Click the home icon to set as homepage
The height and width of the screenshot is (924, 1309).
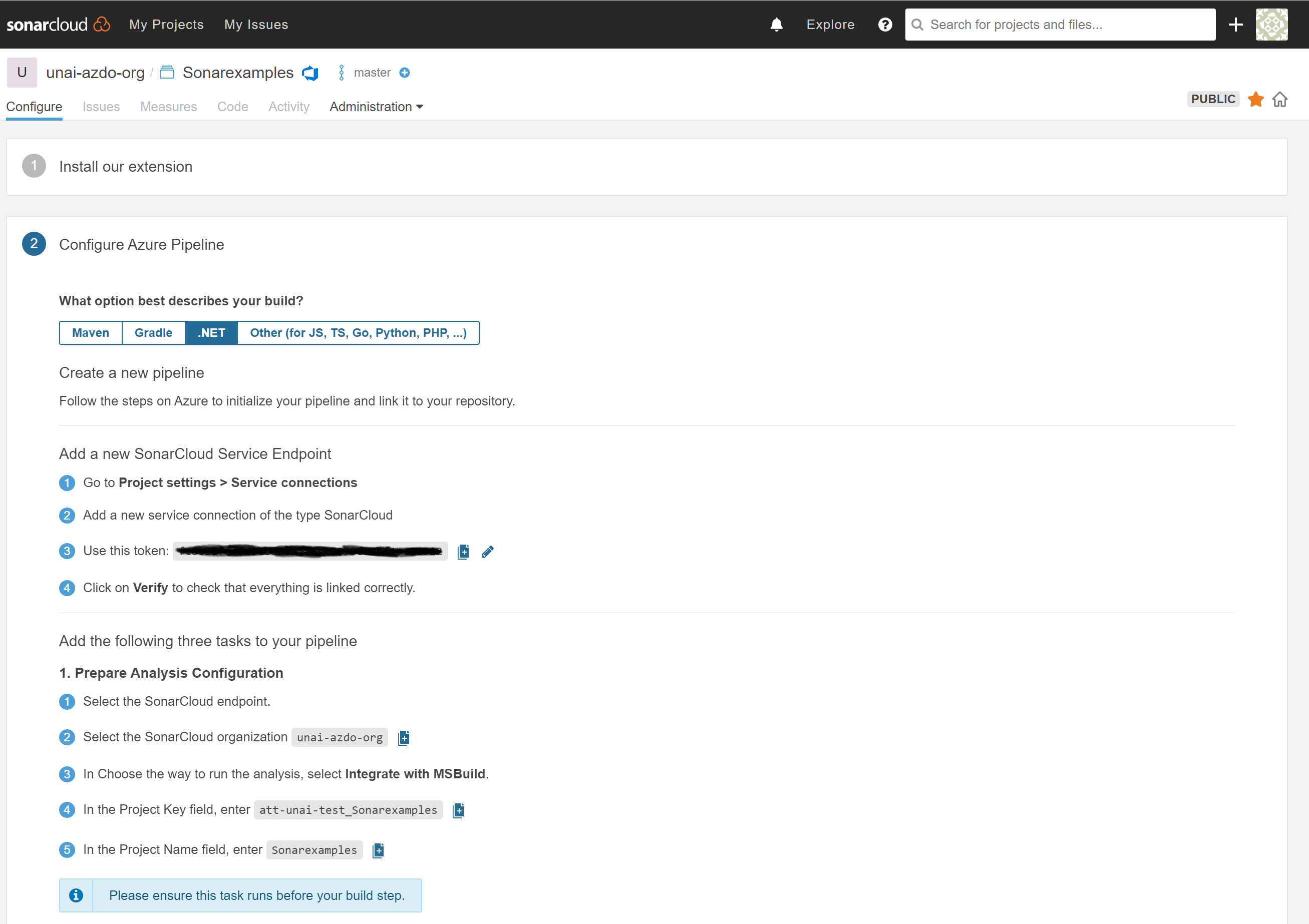(1279, 99)
